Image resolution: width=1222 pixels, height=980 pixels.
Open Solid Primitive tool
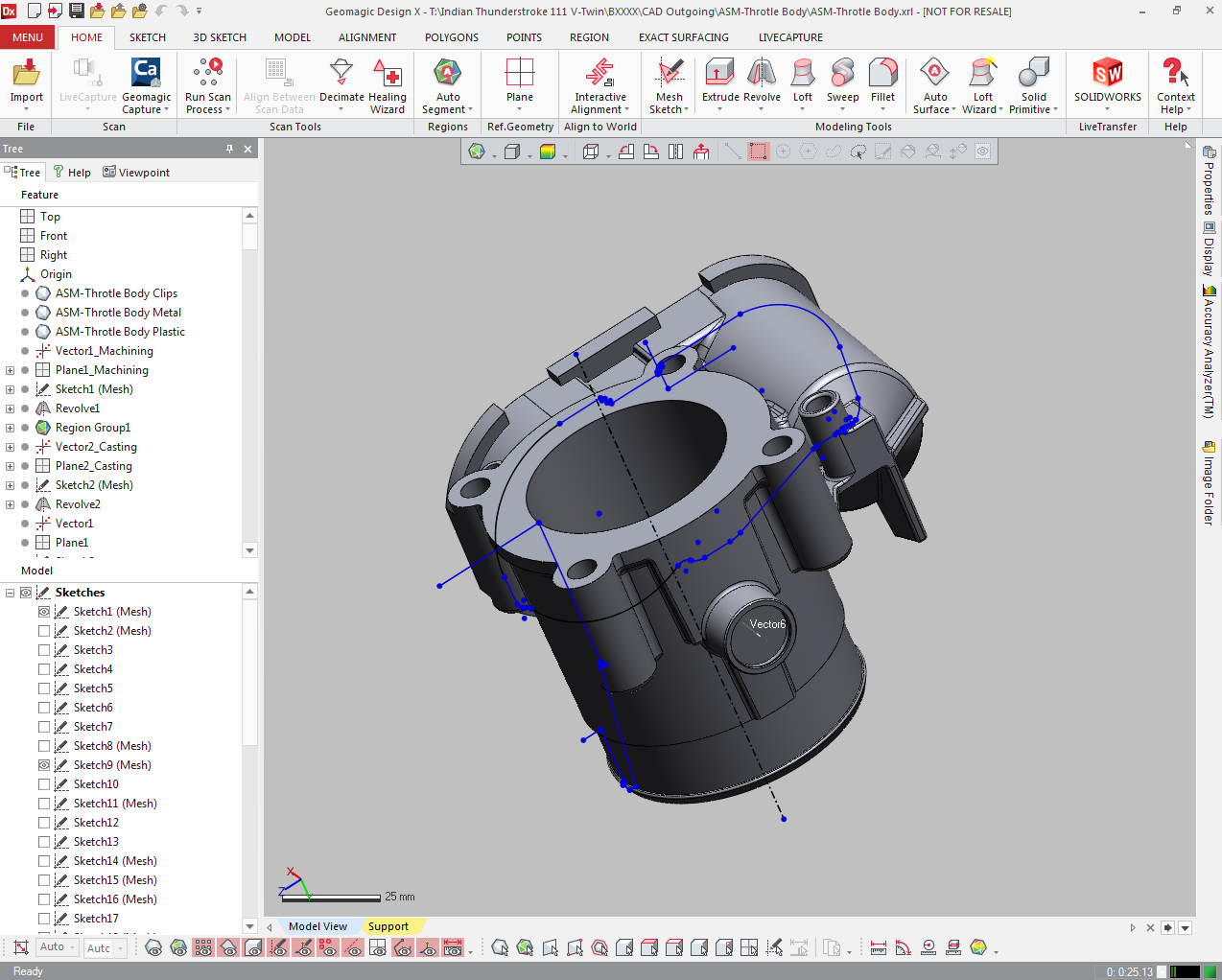point(1034,84)
